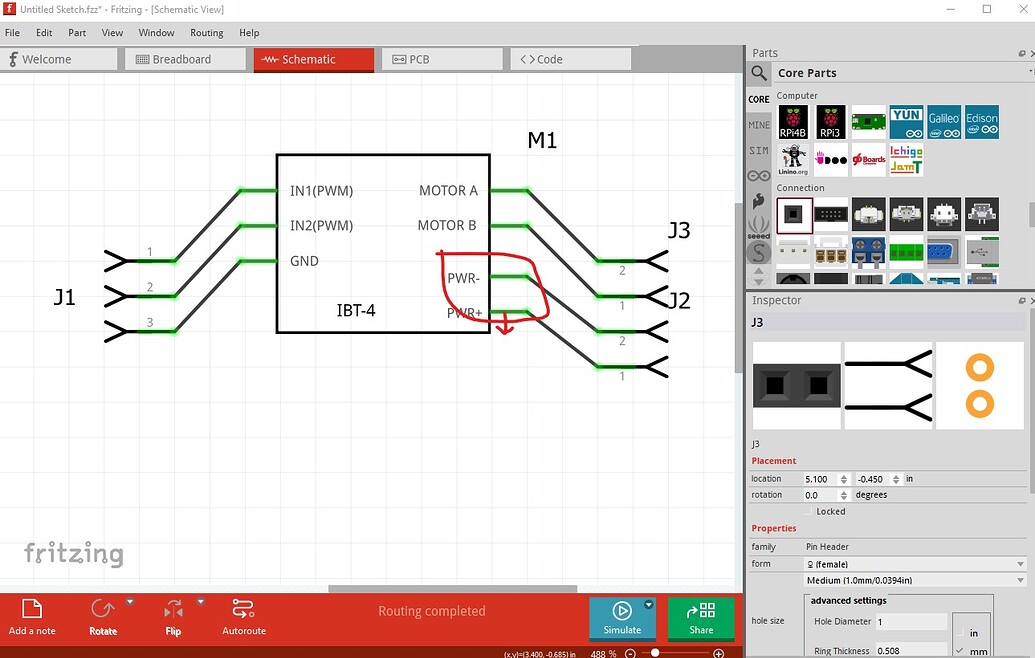Select the IBT-4 part label on canvas
Viewport: 1035px width, 658px height.
356,310
